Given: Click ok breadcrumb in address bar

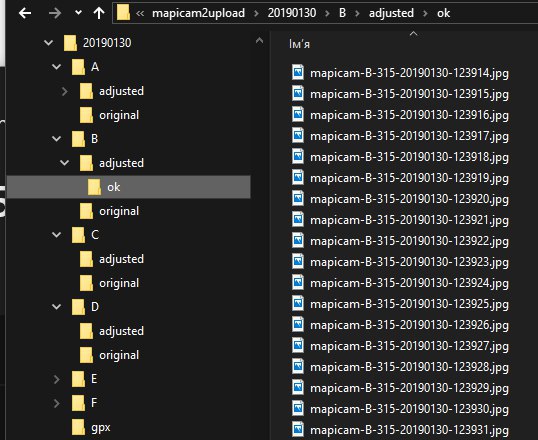Looking at the screenshot, I should coord(443,13).
